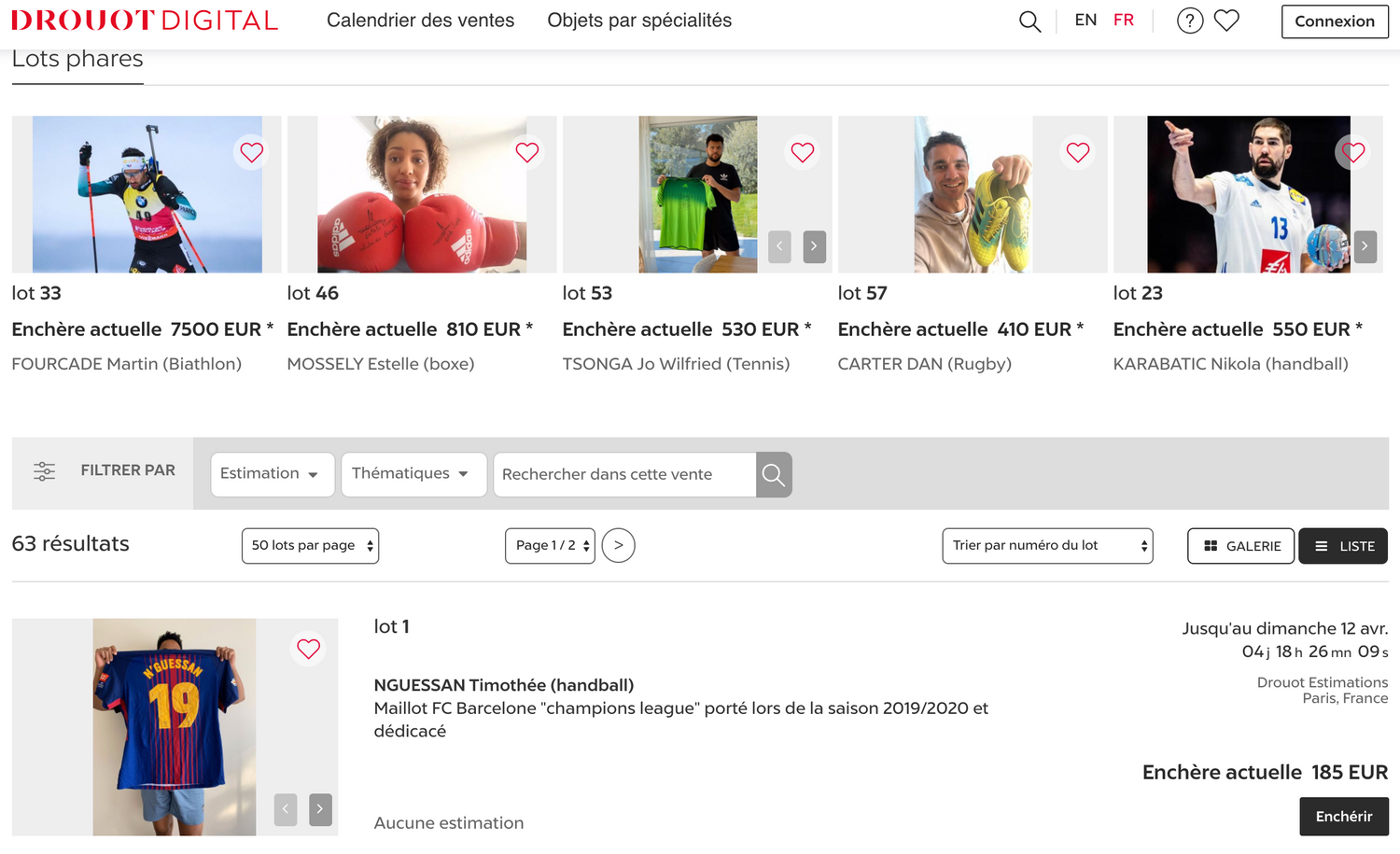Show next image of lot 53

pyautogui.click(x=814, y=246)
